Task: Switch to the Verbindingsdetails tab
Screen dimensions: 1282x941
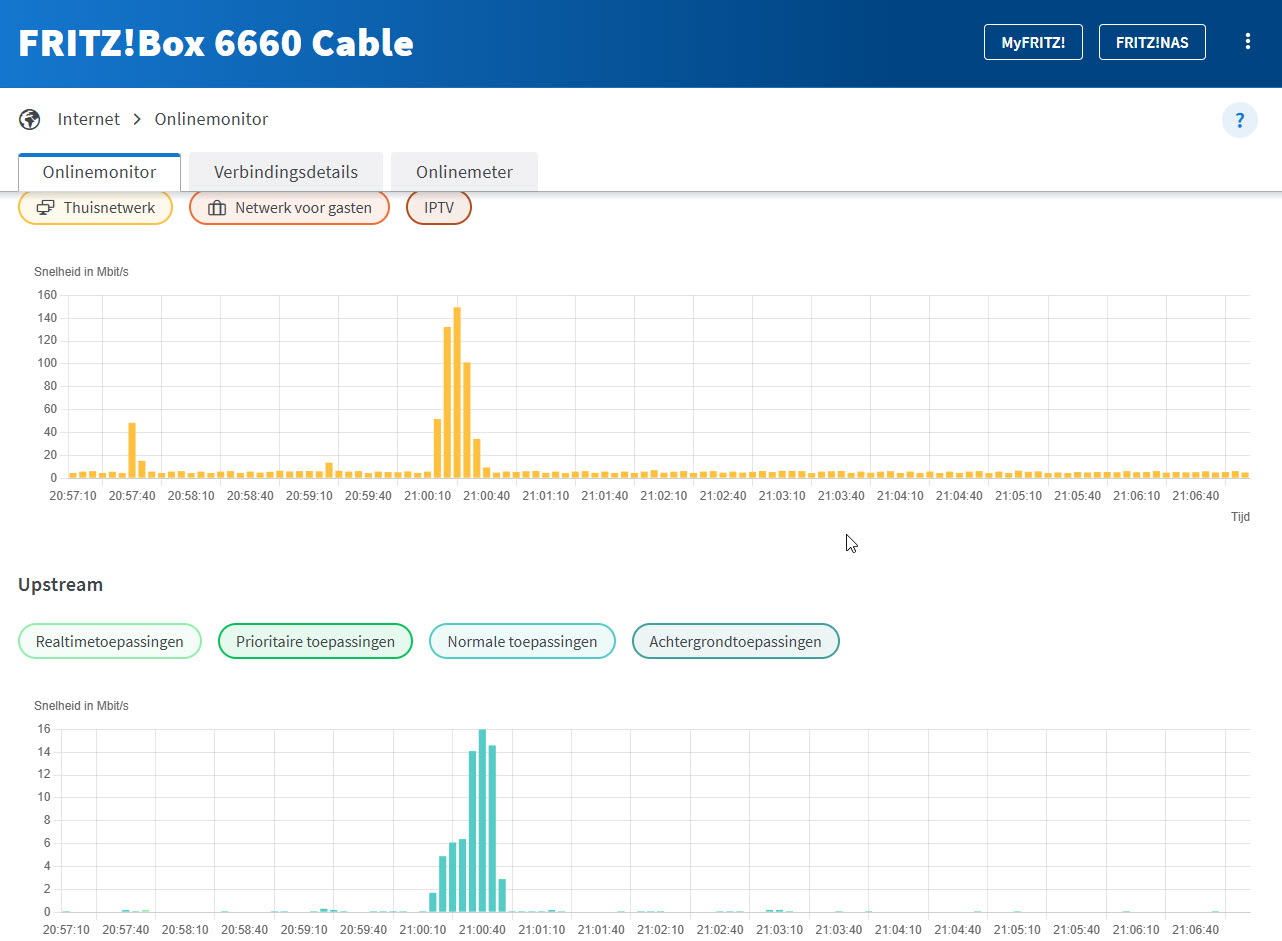Action: pyautogui.click(x=286, y=172)
